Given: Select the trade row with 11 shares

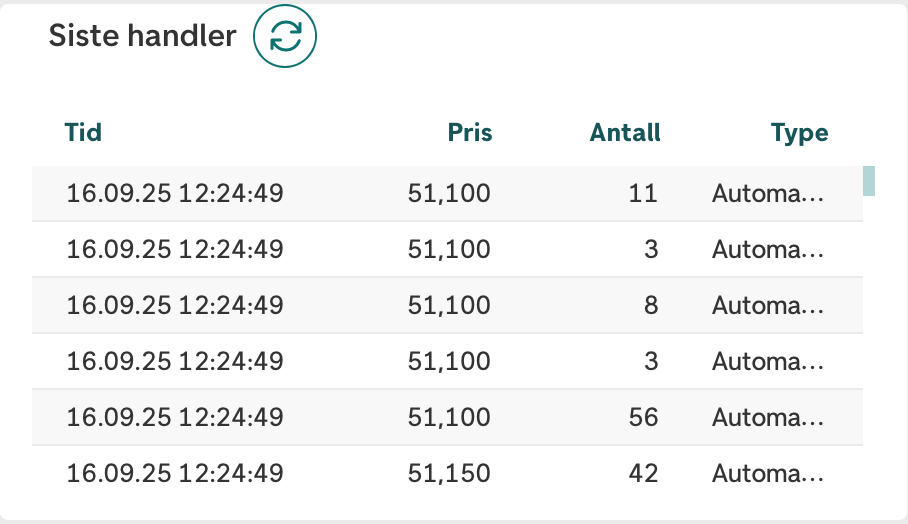Looking at the screenshot, I should [447, 193].
